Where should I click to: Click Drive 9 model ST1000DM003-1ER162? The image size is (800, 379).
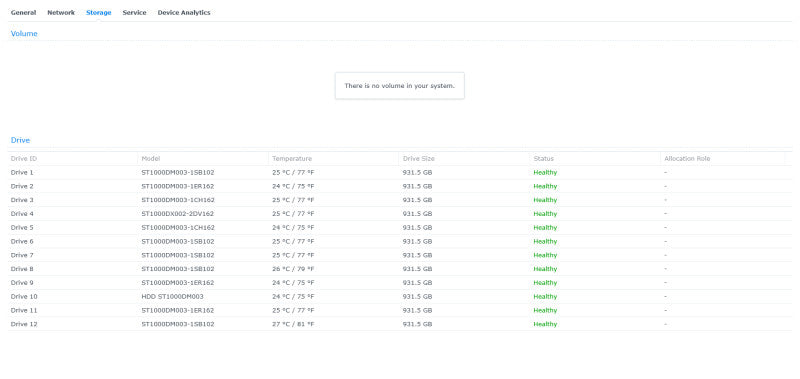click(x=178, y=283)
